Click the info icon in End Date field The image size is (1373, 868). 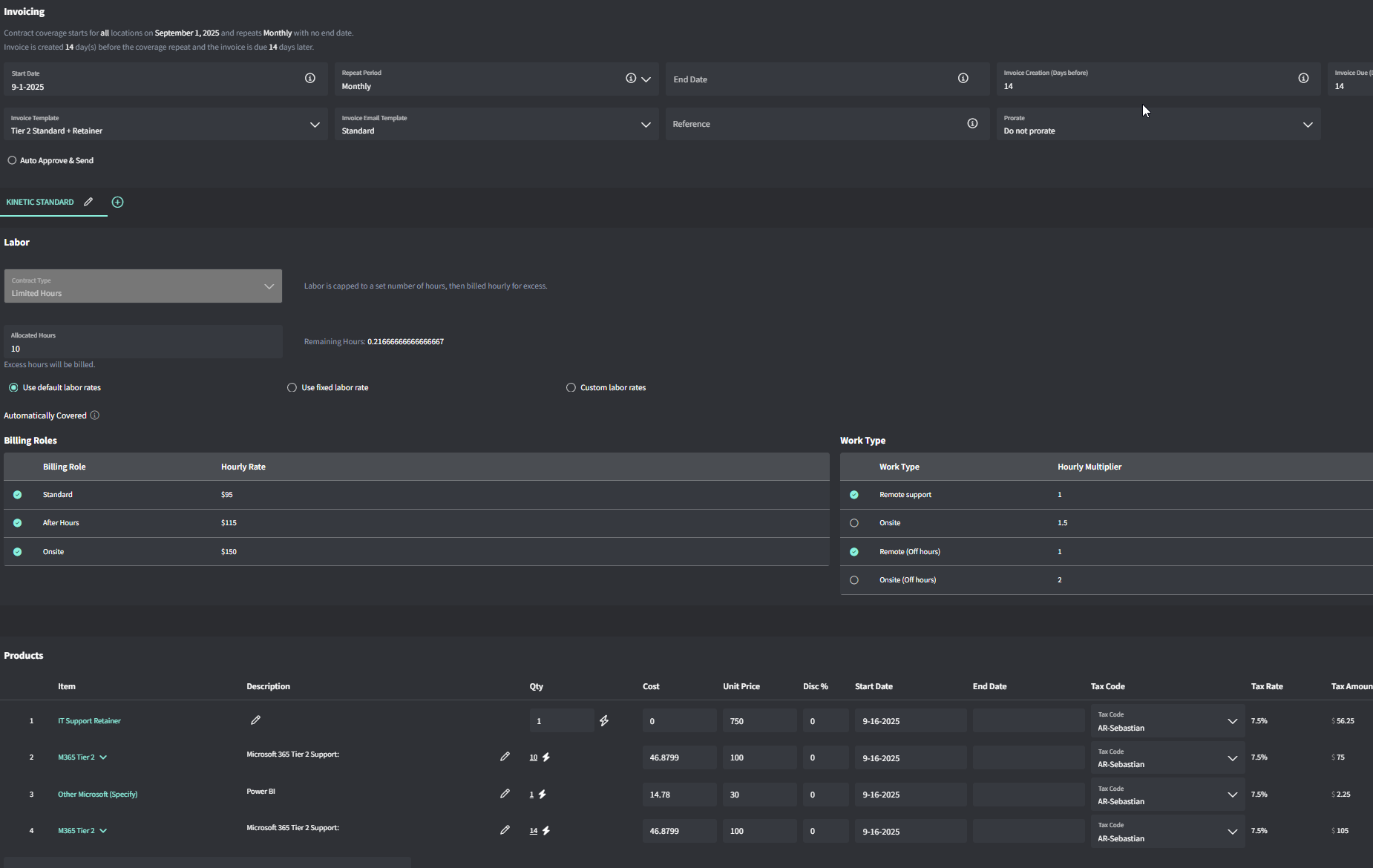tap(963, 78)
